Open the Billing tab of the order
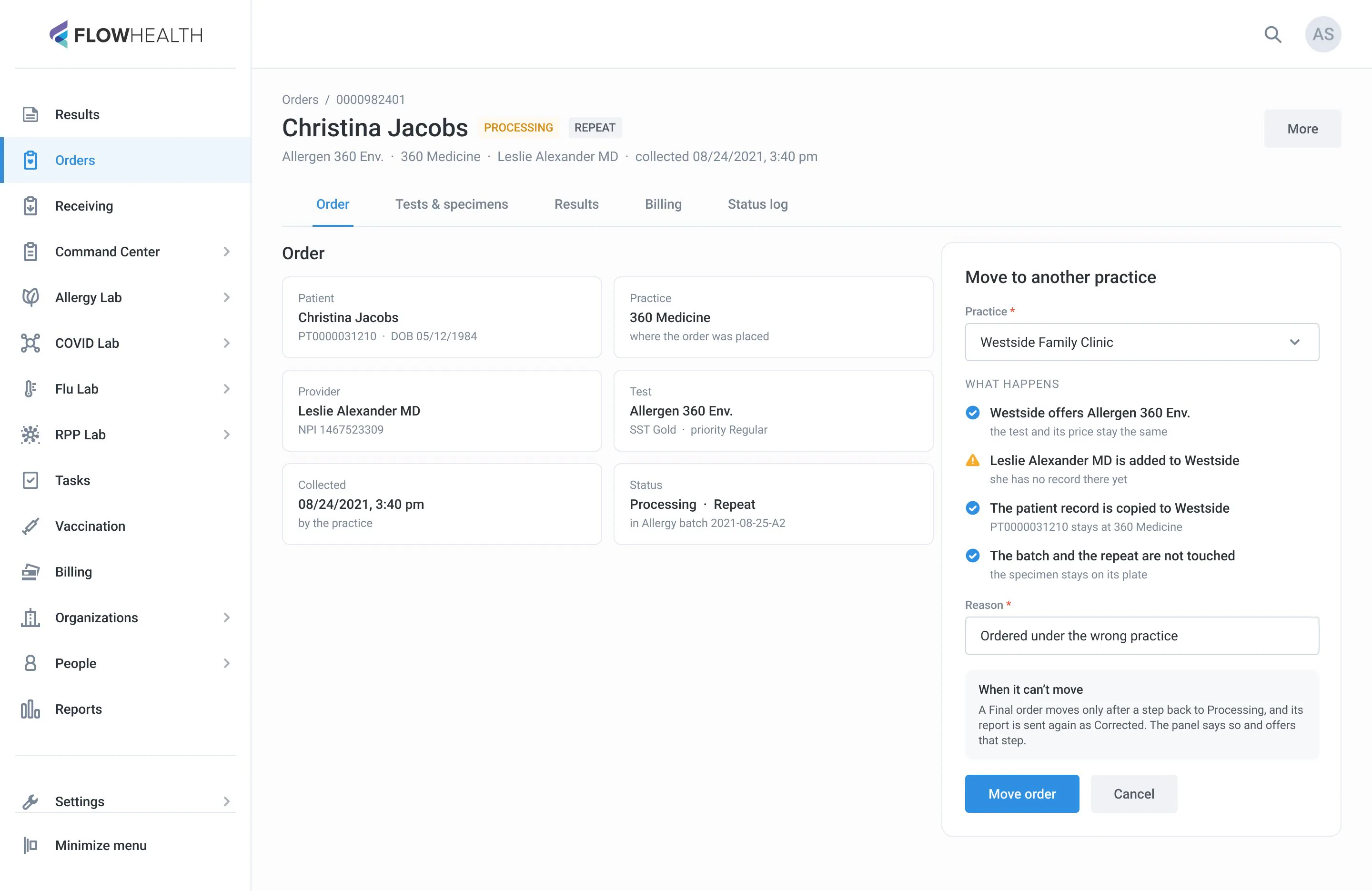The image size is (1372, 891). click(663, 204)
